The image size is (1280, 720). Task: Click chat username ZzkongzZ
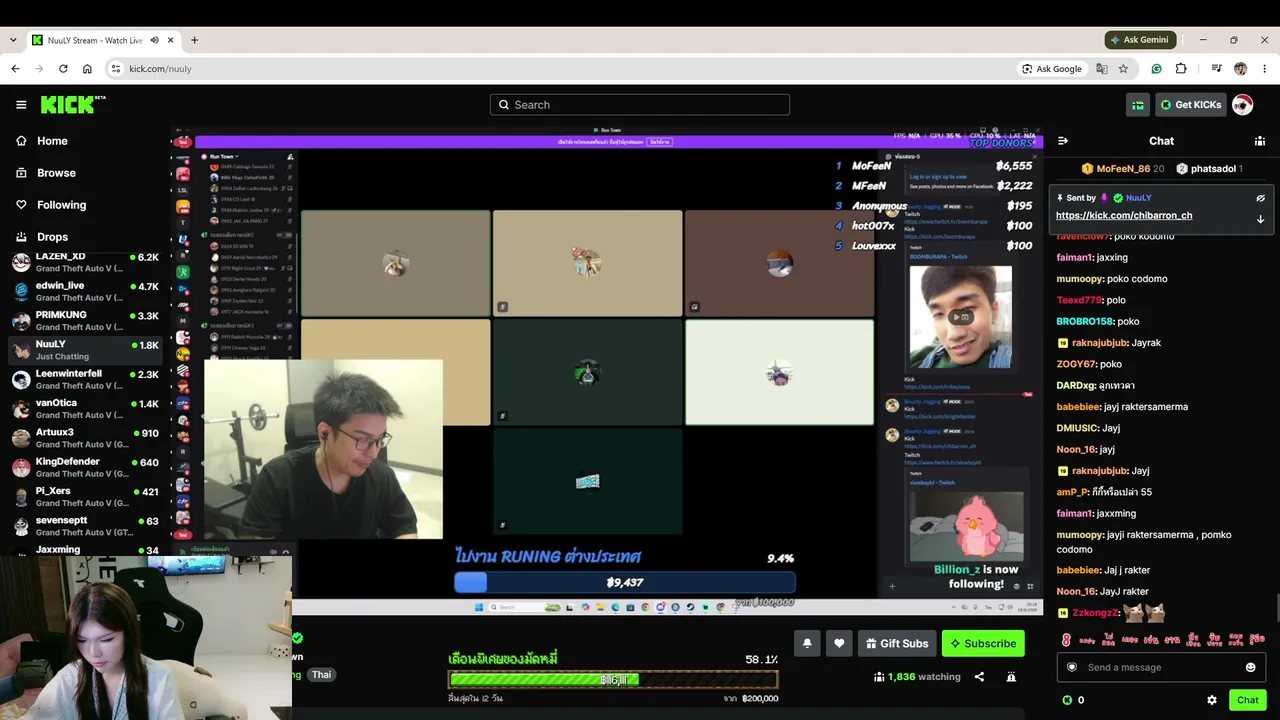coord(1095,613)
